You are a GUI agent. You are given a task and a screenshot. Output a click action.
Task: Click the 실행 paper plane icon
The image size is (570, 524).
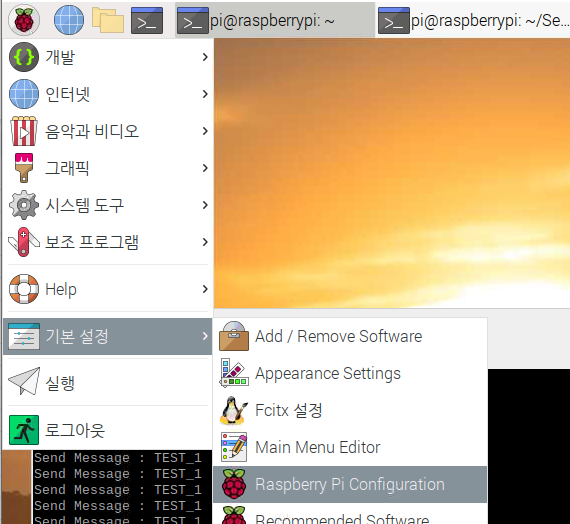tap(24, 381)
